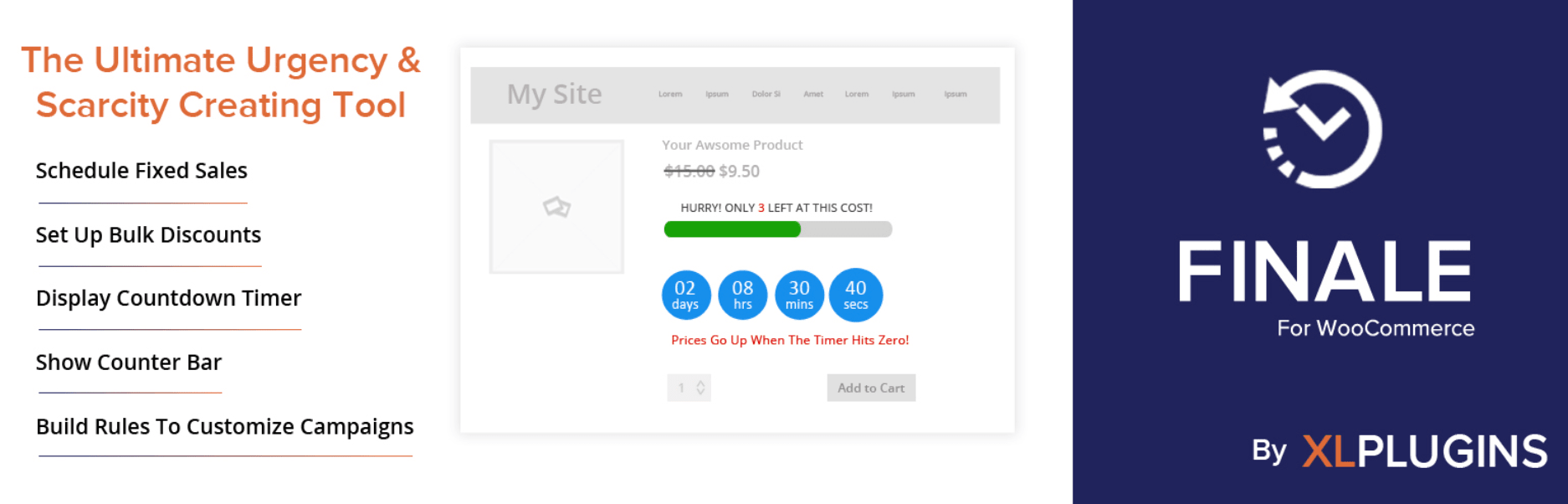This screenshot has height=504, width=1568.
Task: Select the 40 secs countdown circle
Action: pos(855,295)
